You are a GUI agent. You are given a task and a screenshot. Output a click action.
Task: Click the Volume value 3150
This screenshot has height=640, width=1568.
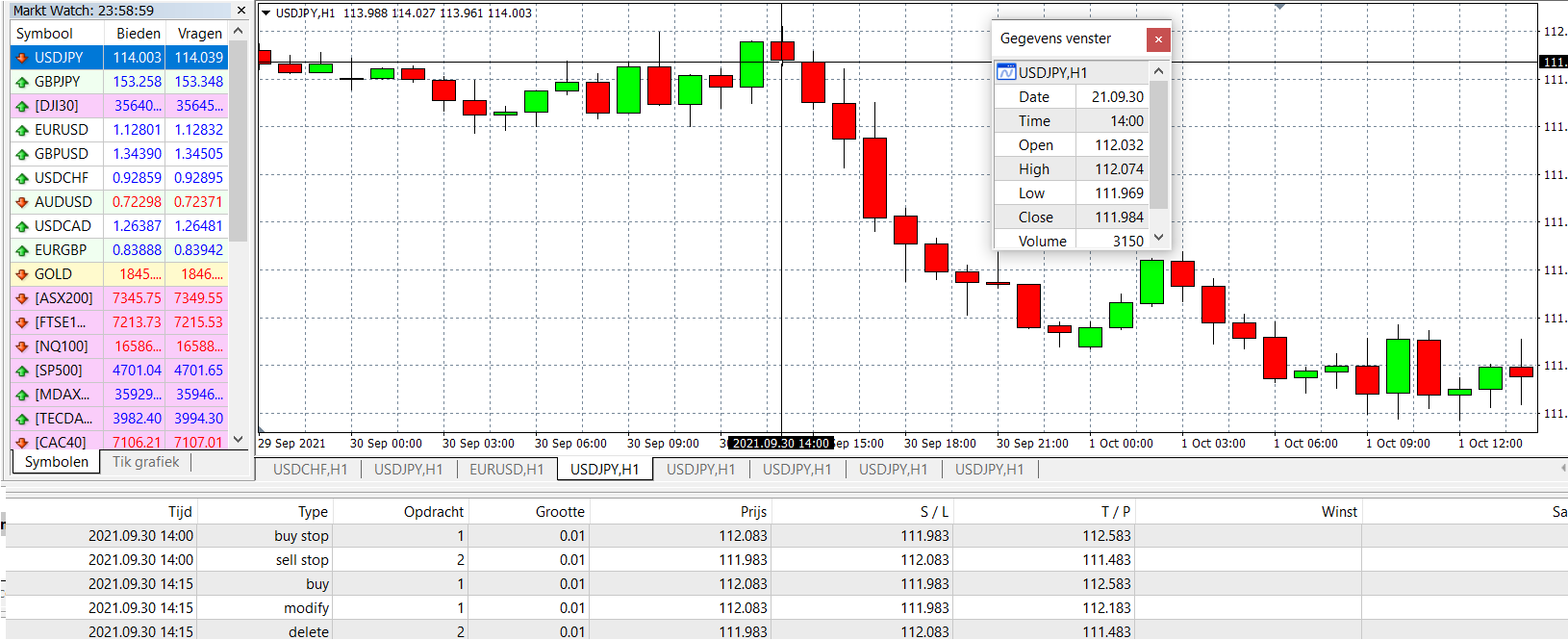1128,242
